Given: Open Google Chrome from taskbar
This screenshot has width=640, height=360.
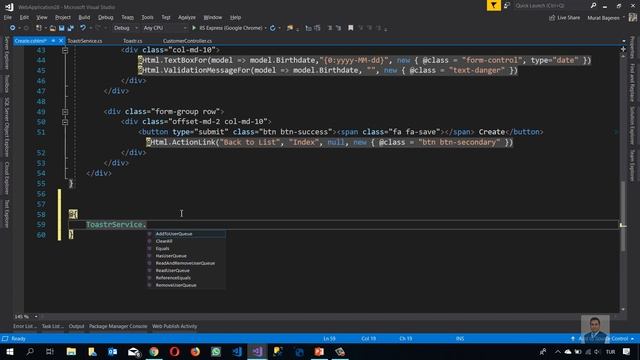Looking at the screenshot, I should point(154,351).
